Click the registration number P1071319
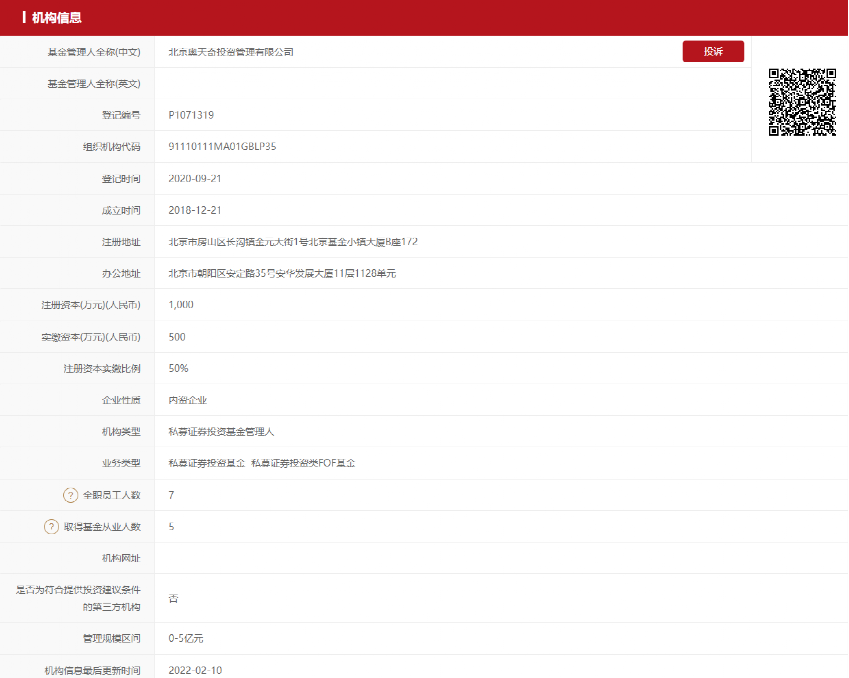Image resolution: width=849 pixels, height=678 pixels. tap(191, 115)
